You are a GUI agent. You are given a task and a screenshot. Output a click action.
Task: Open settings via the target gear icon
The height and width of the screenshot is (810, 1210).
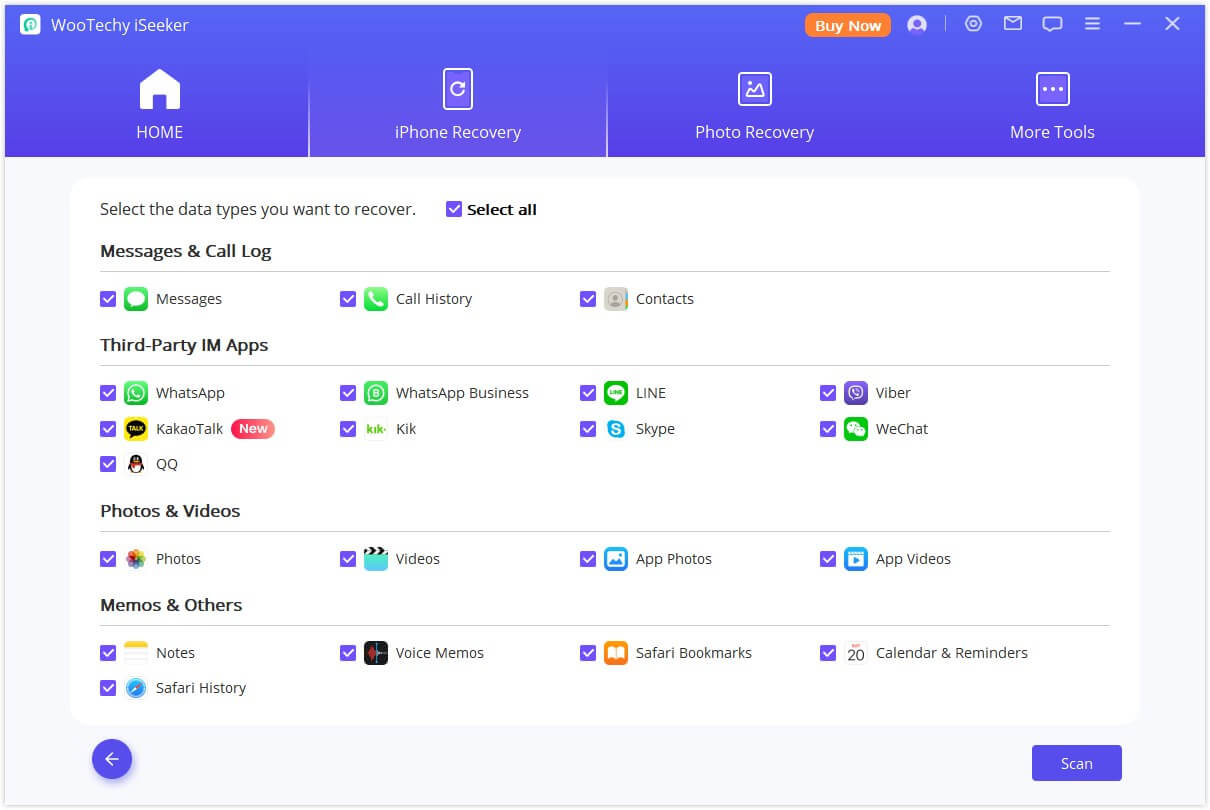[973, 24]
